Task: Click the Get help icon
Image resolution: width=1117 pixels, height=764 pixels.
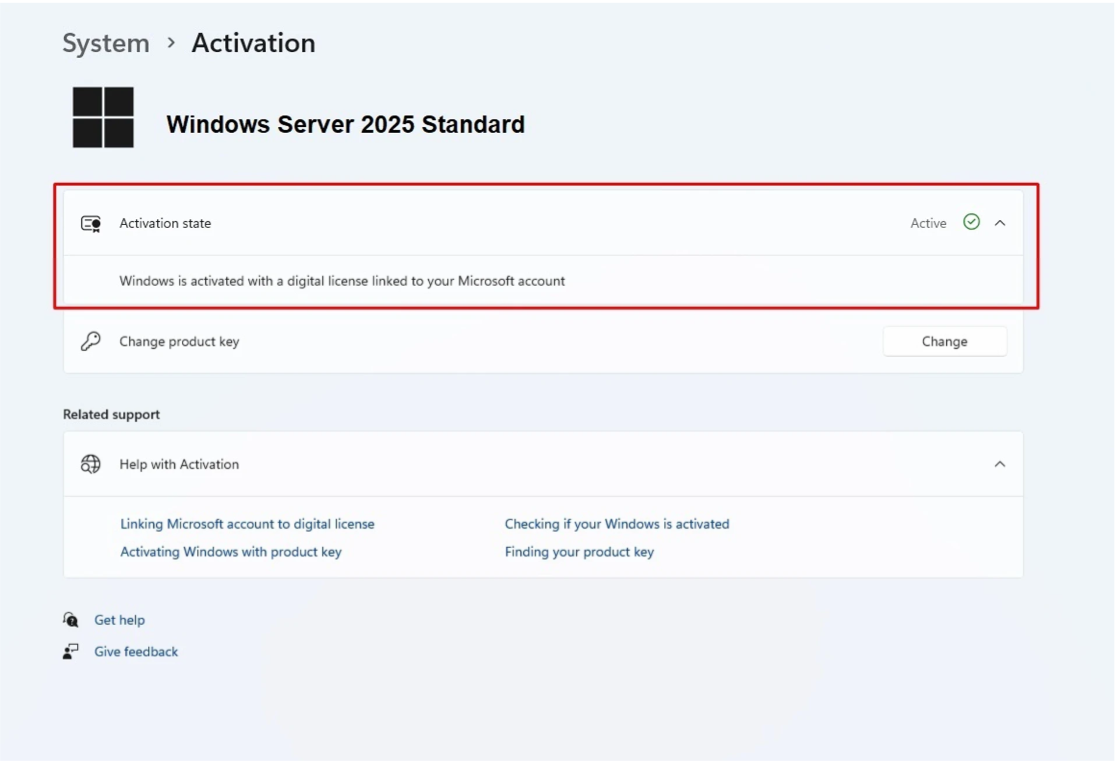Action: tap(71, 619)
